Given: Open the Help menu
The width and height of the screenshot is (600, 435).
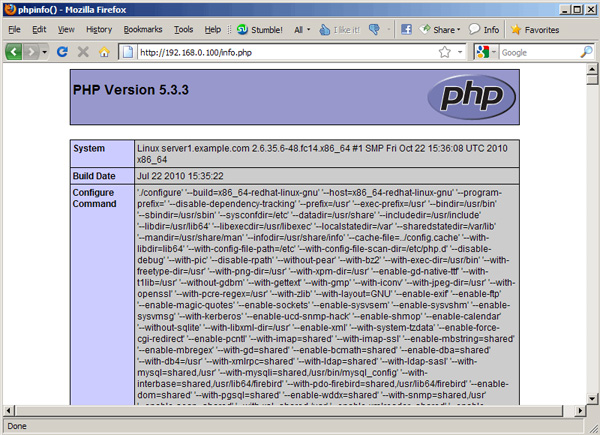Looking at the screenshot, I should pos(212,29).
